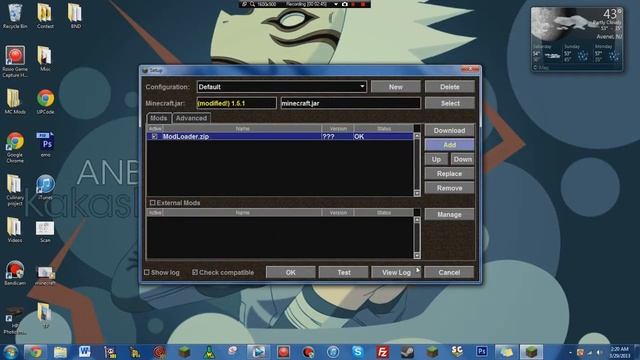Select the ModLoader.zip row in mods list

point(280,136)
